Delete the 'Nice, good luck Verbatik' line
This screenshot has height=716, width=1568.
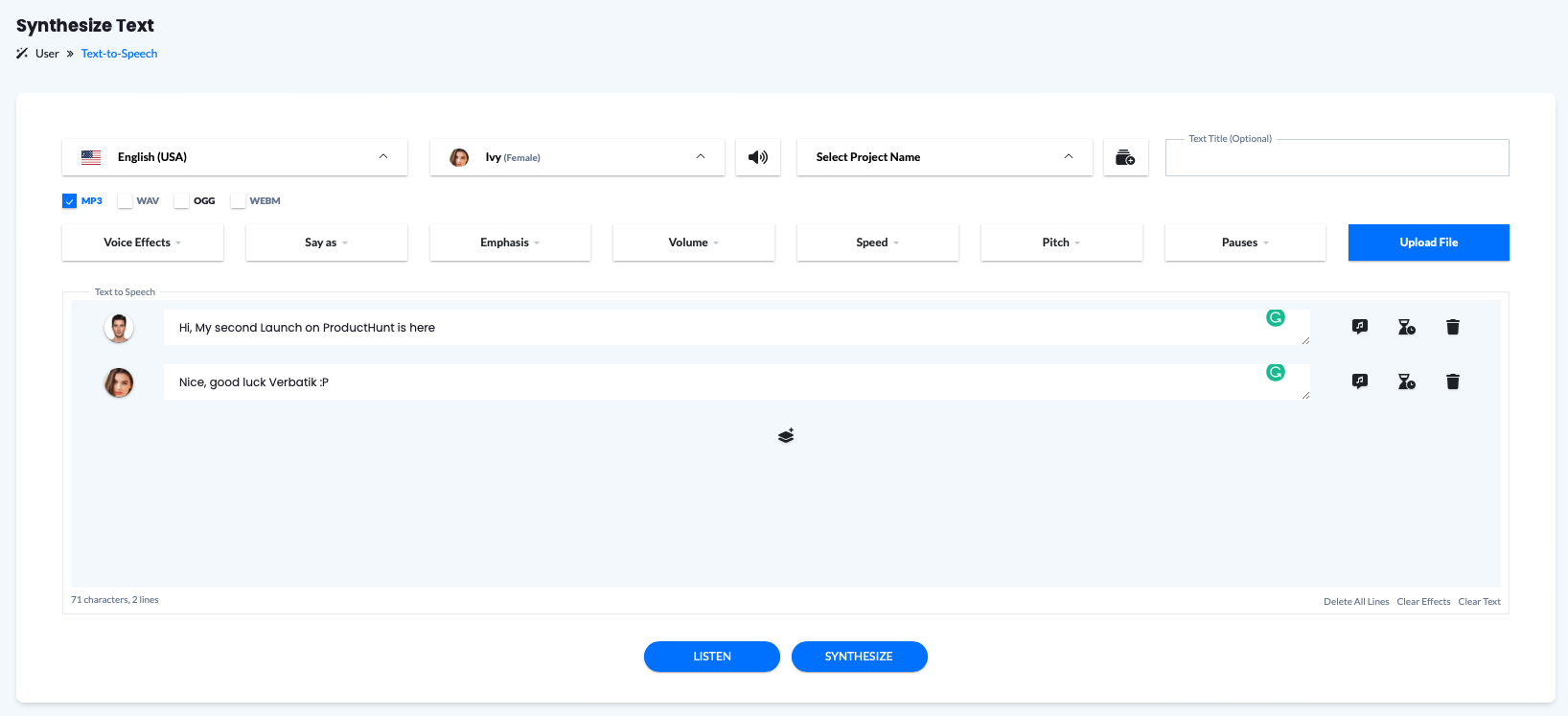[1453, 381]
